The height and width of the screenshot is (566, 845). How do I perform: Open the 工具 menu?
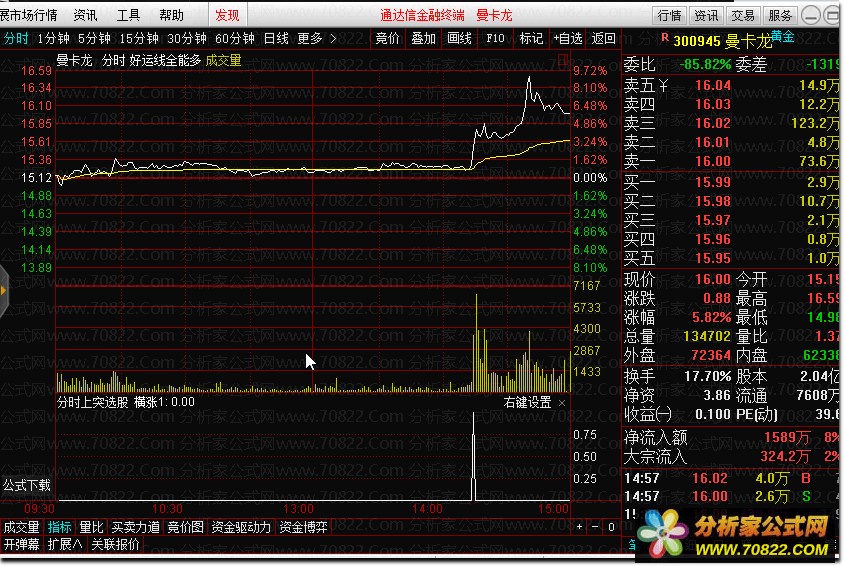point(129,15)
